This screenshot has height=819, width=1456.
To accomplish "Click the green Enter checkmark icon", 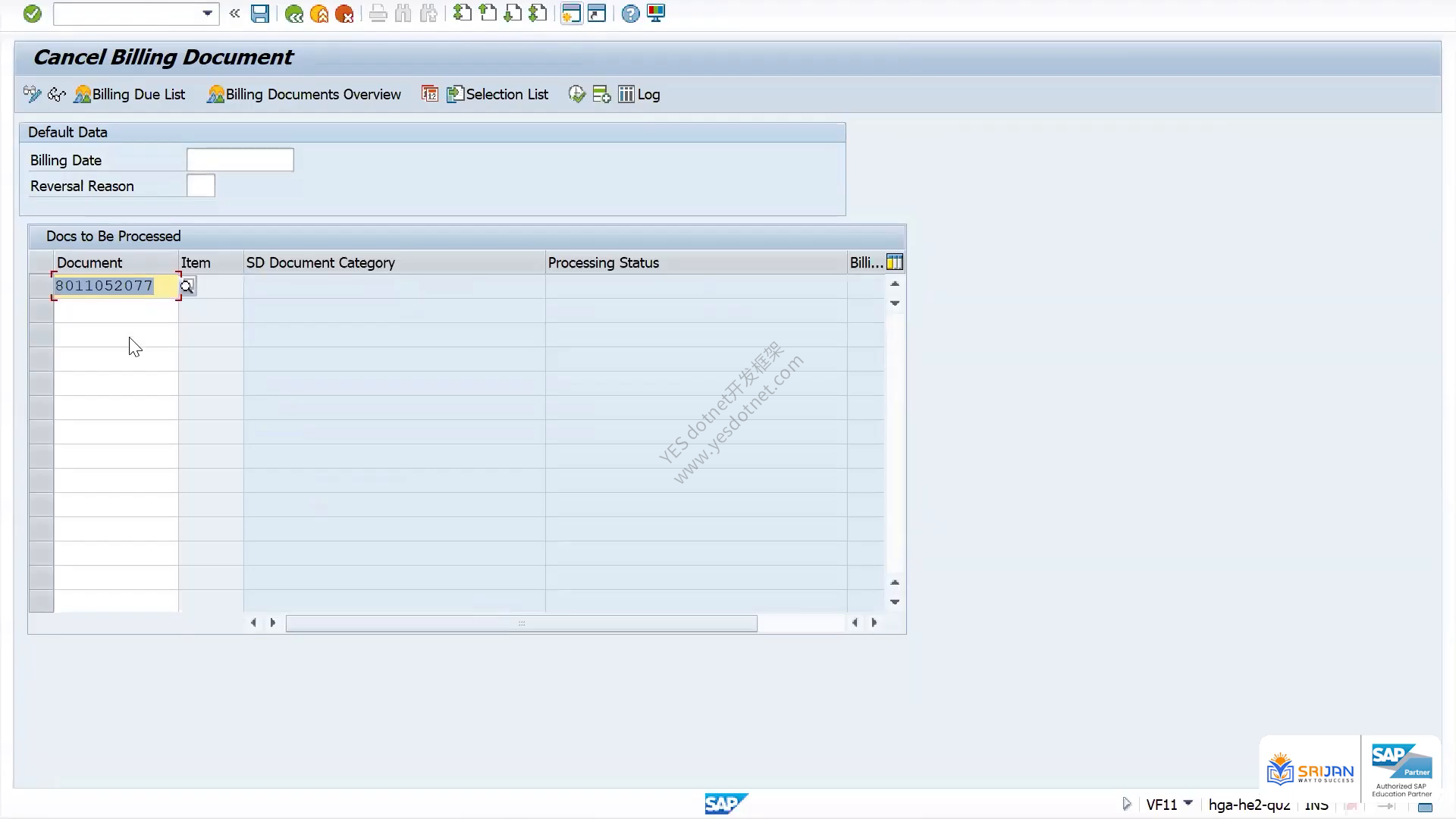I will pyautogui.click(x=32, y=14).
